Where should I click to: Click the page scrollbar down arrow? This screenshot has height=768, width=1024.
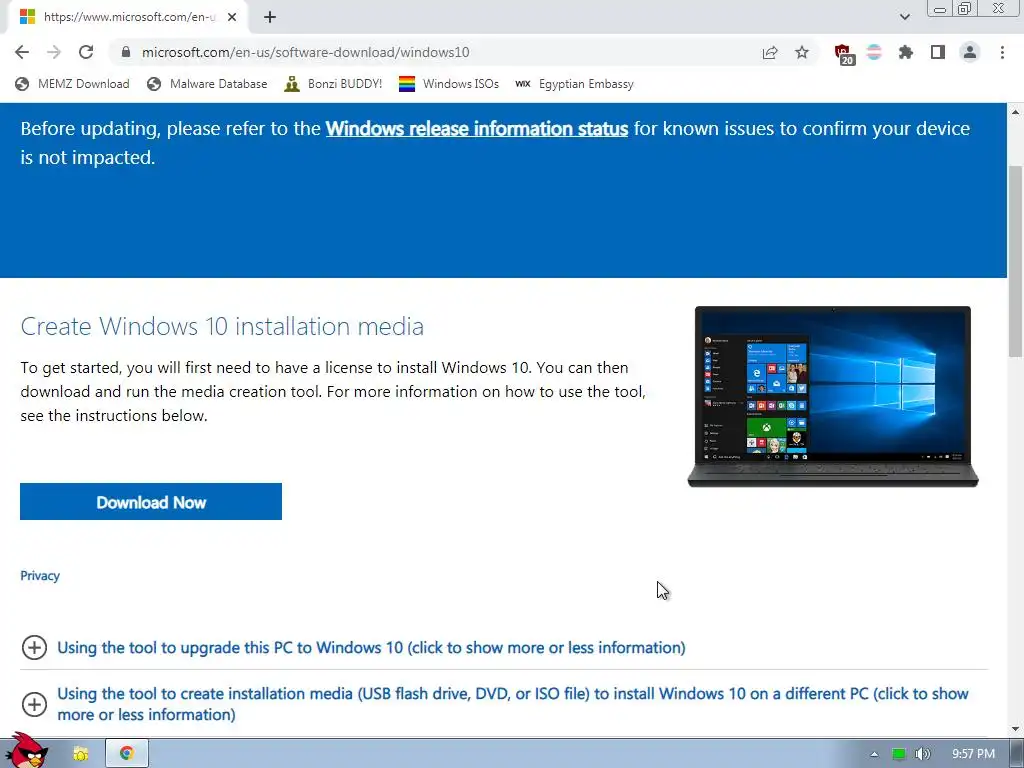[x=1016, y=729]
